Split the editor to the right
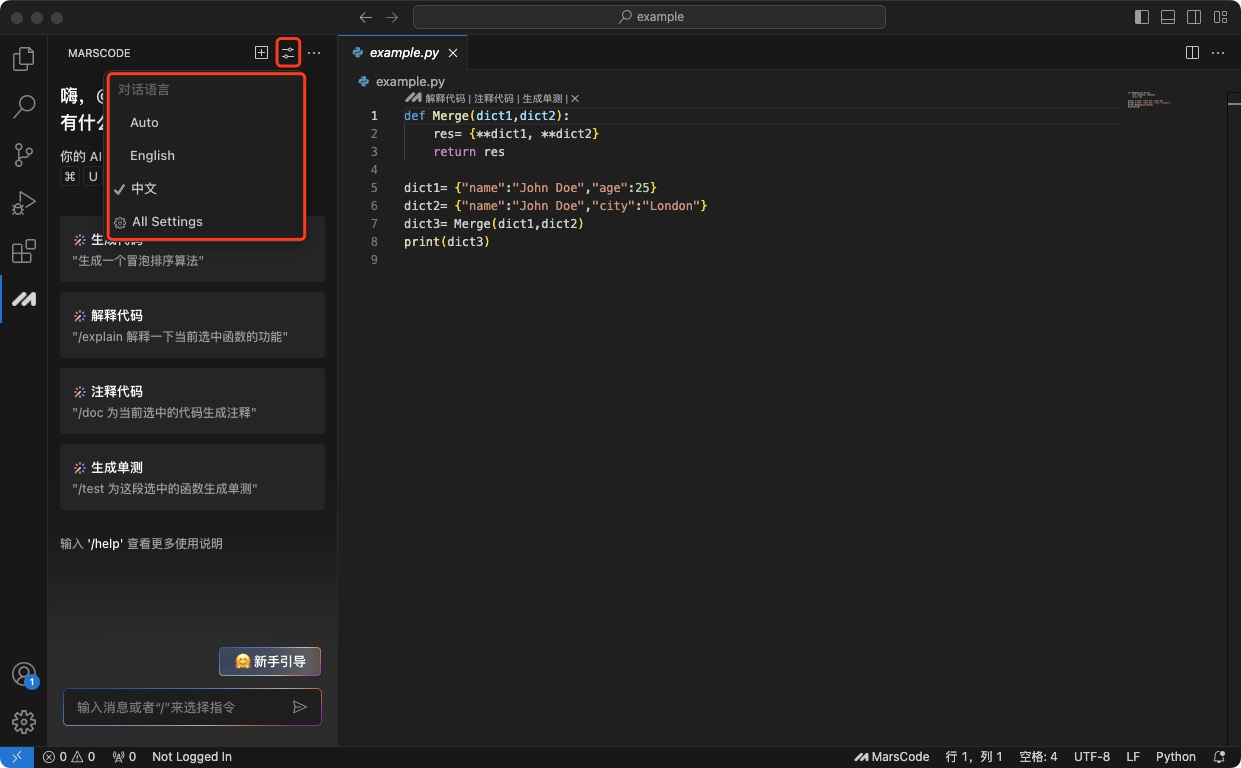This screenshot has height=768, width=1241. point(1192,53)
